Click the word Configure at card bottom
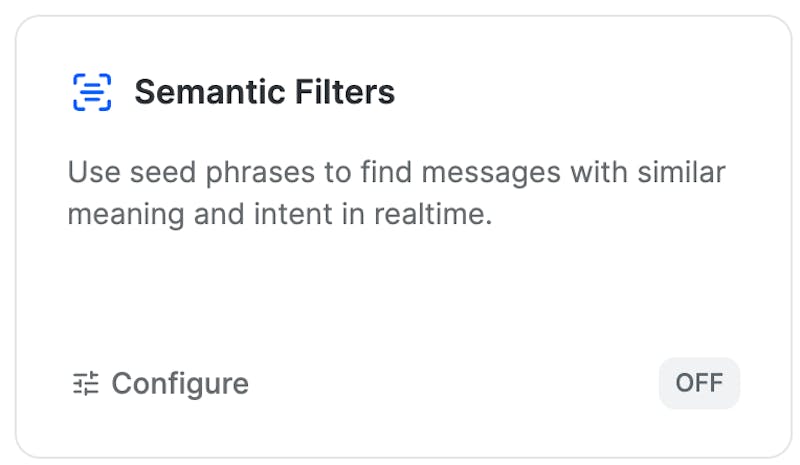 point(180,383)
